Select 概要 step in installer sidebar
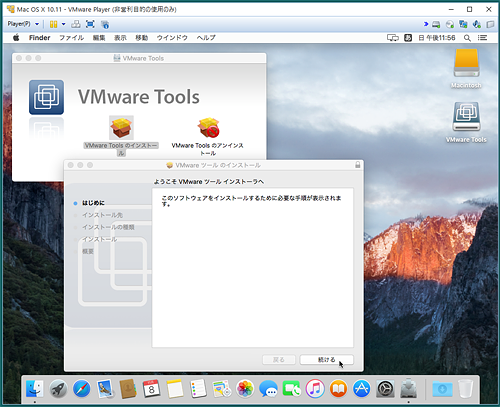The height and width of the screenshot is (407, 500). tap(88, 251)
